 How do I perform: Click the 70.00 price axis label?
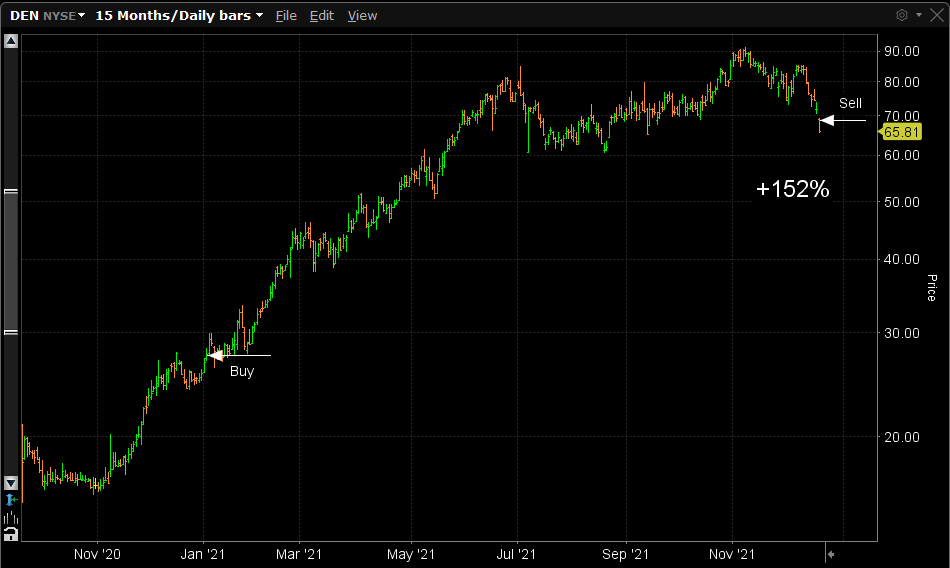coord(902,116)
